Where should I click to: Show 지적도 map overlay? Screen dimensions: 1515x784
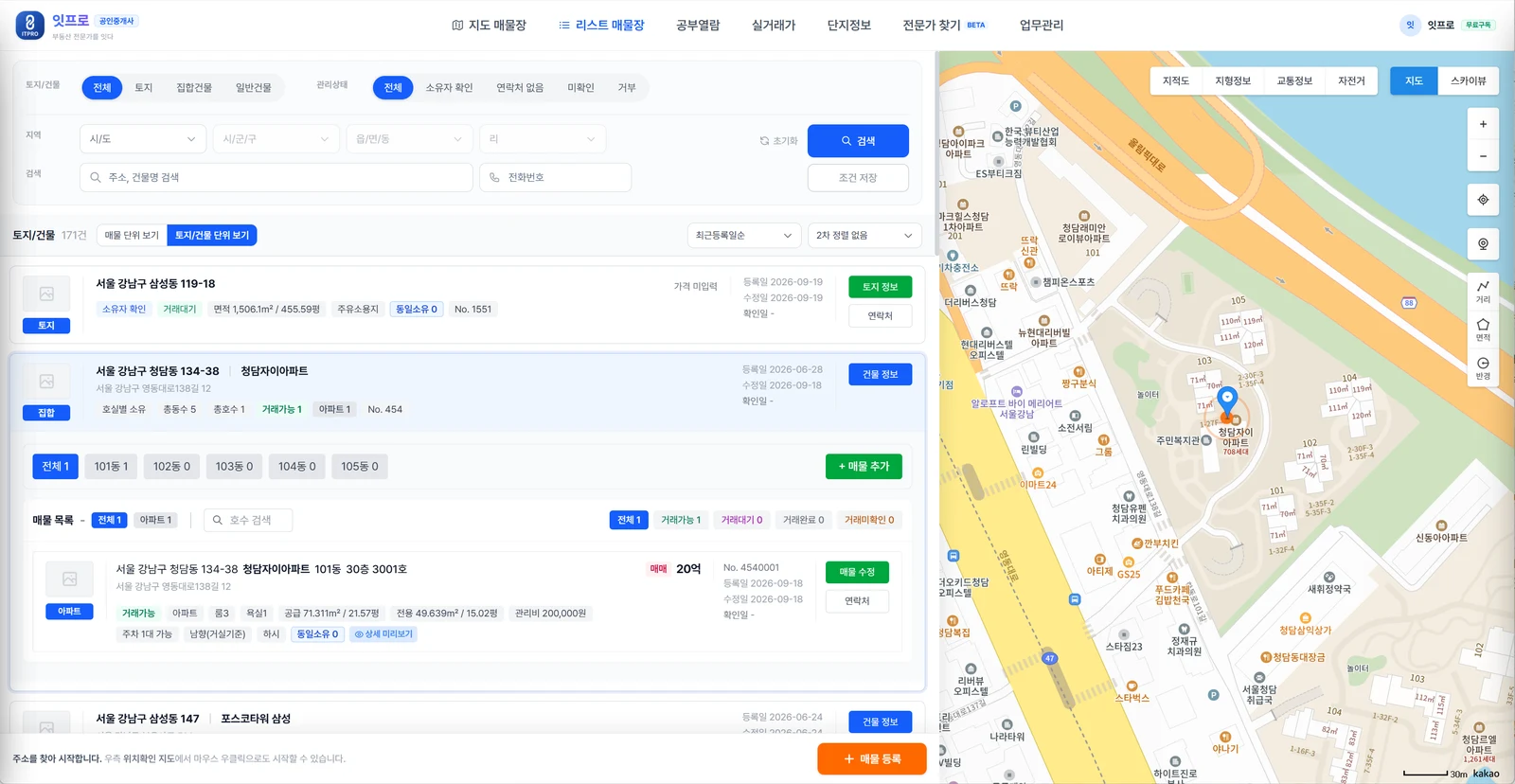[x=1176, y=81]
